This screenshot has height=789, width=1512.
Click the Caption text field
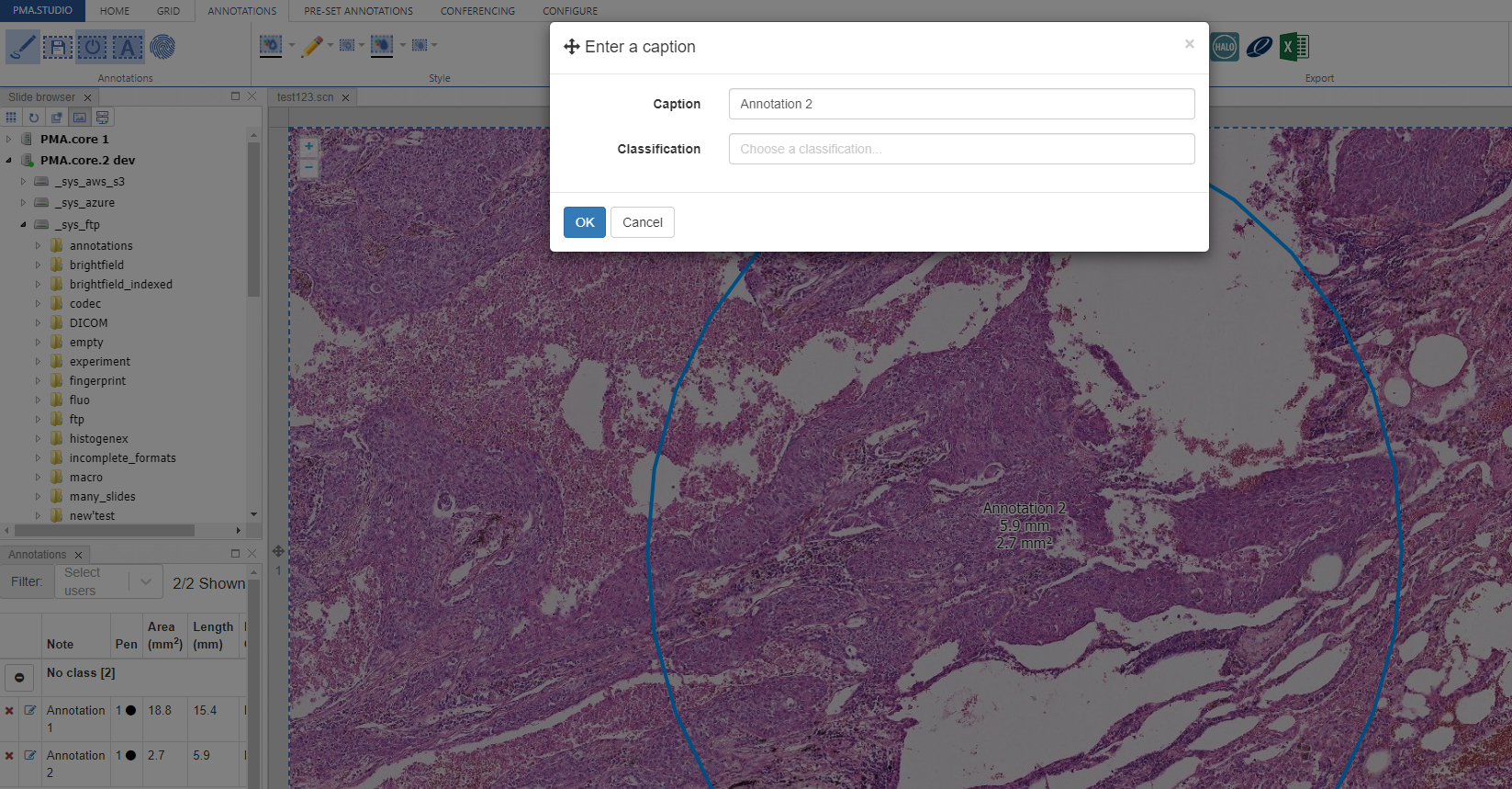click(961, 104)
